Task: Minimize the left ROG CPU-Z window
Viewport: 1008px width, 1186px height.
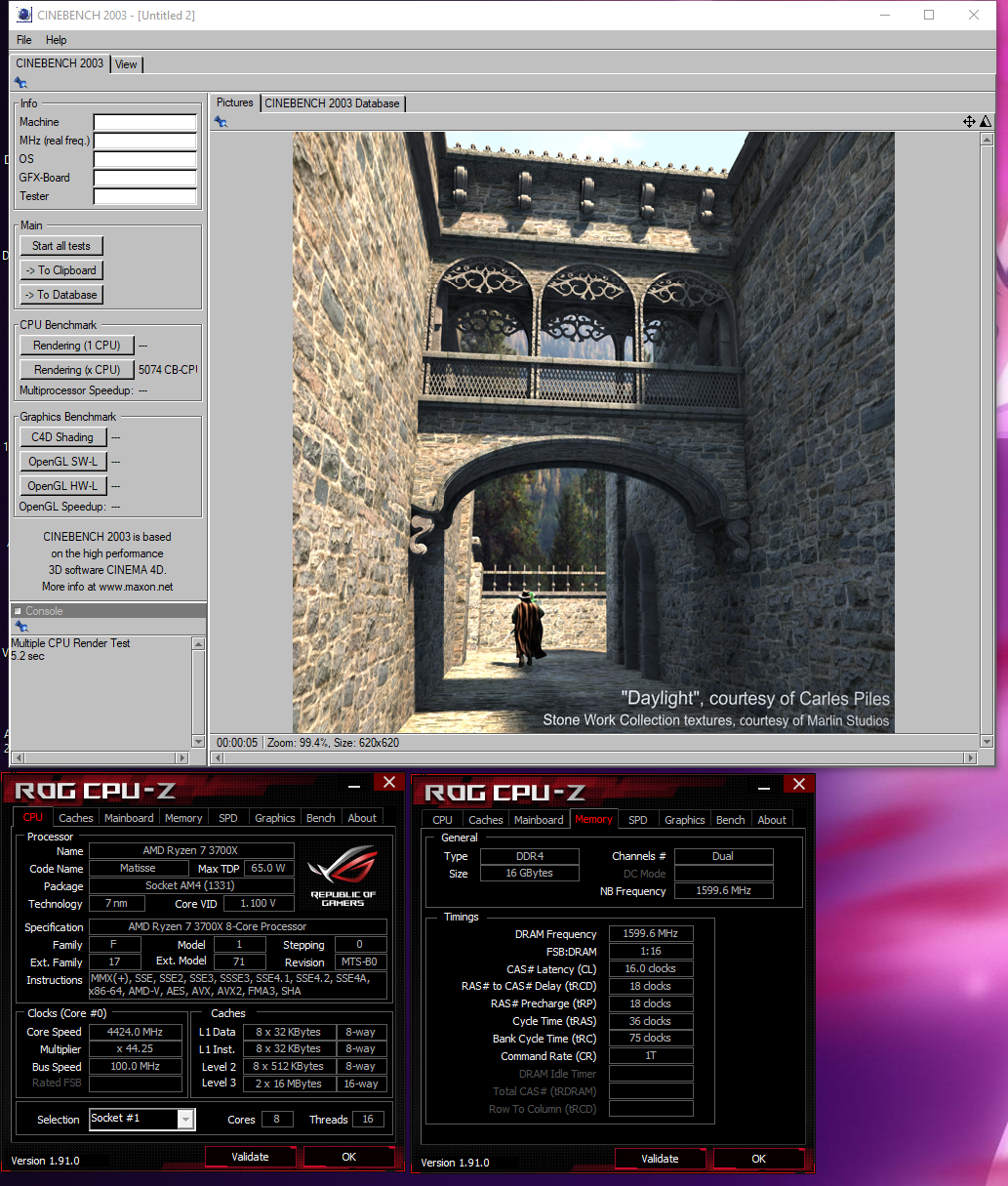Action: tap(354, 784)
